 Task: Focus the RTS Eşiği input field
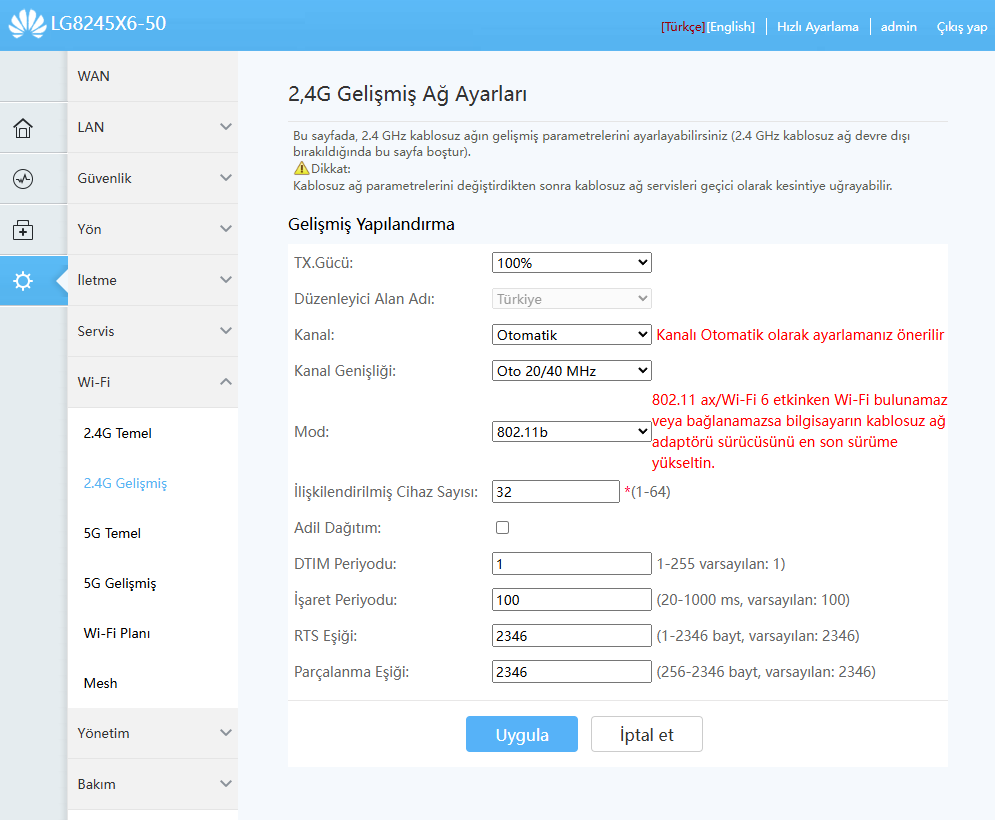pyautogui.click(x=572, y=636)
